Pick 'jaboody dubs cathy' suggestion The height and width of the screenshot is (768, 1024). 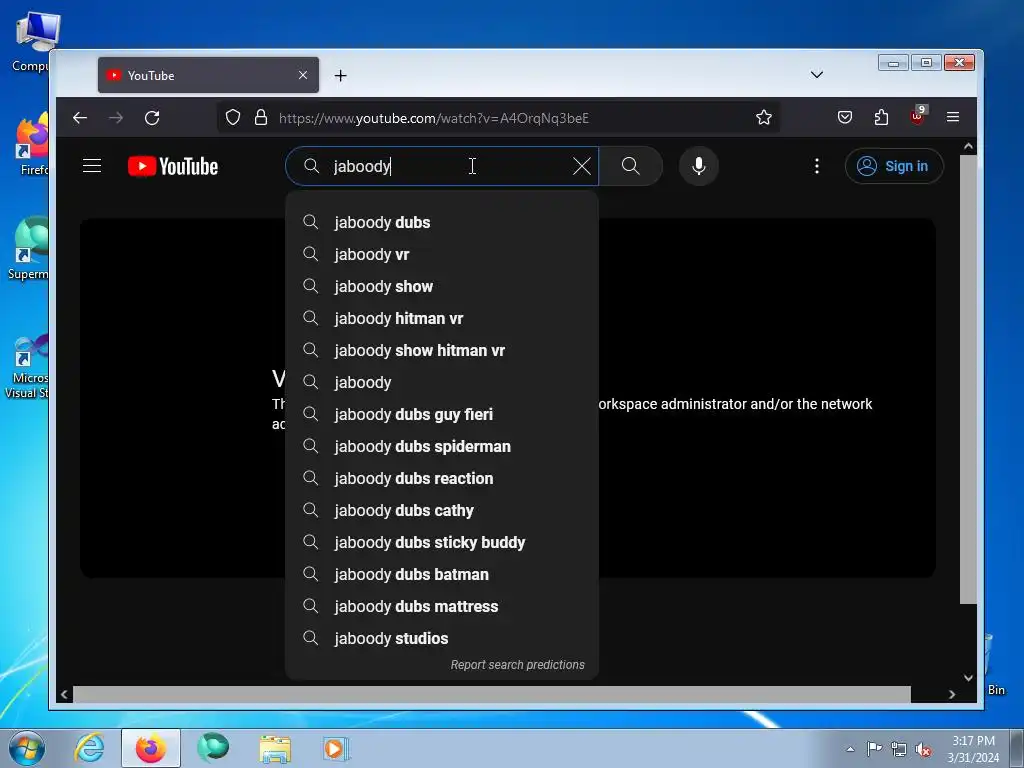[x=442, y=510]
